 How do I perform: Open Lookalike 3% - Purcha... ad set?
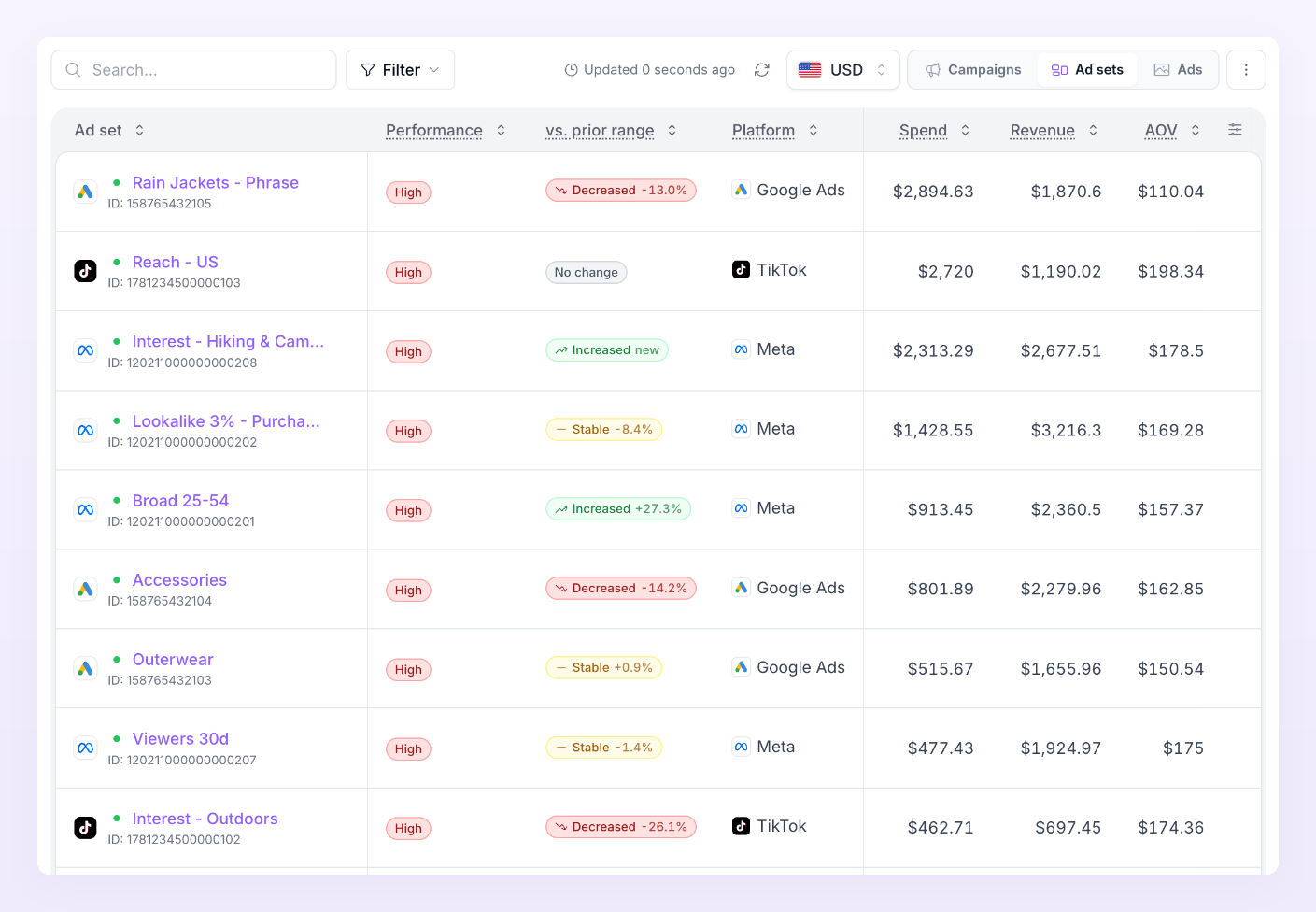226,421
